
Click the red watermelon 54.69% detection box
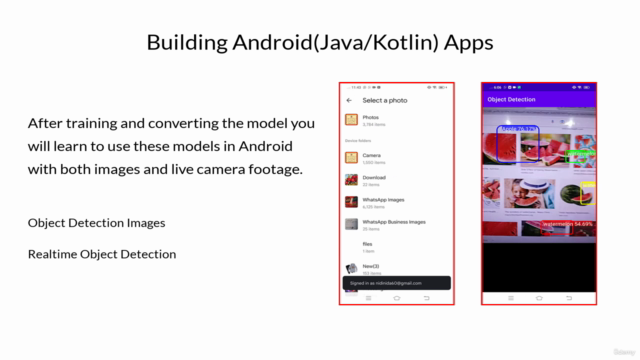pos(557,228)
